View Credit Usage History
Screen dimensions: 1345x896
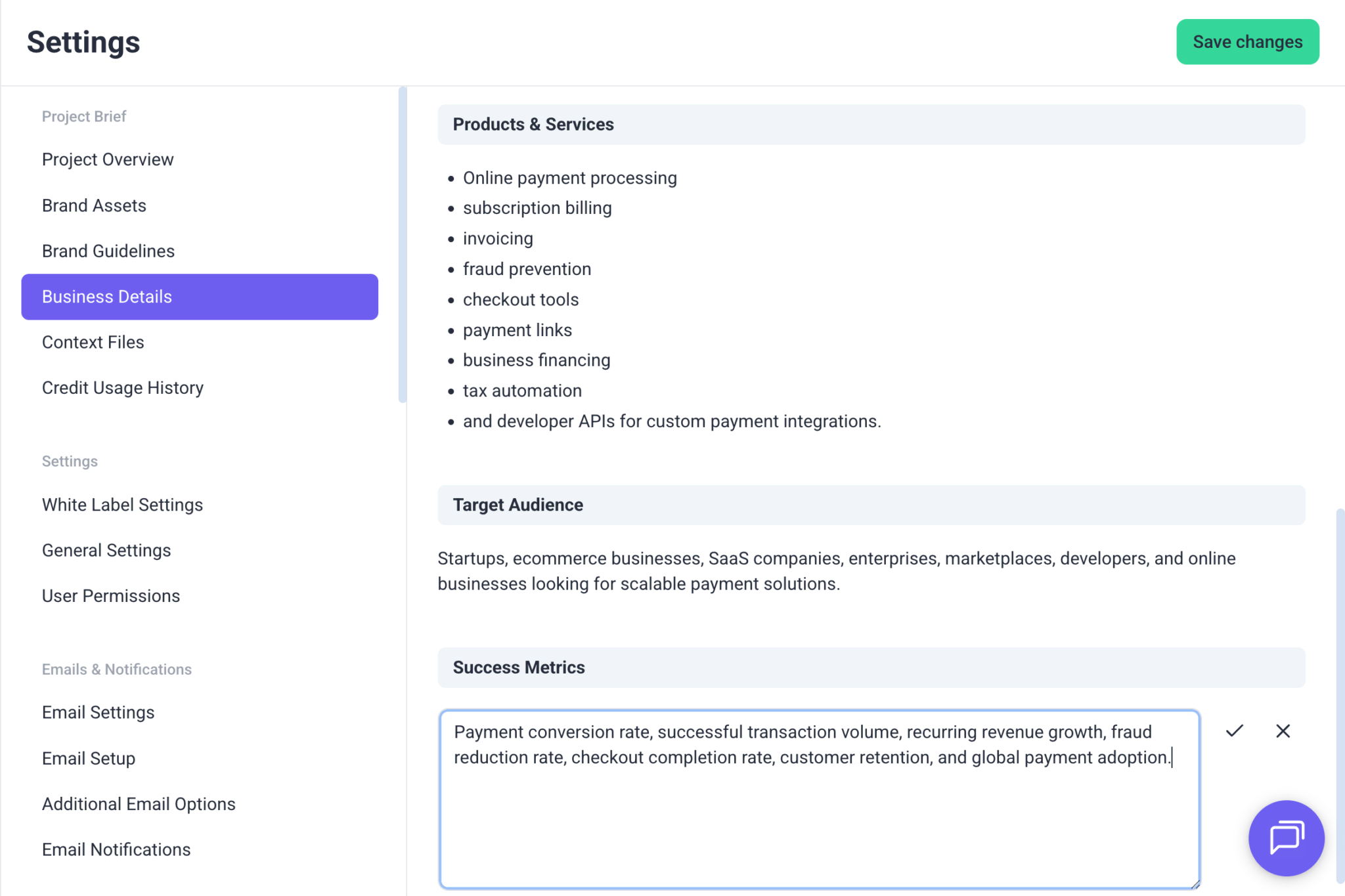pyautogui.click(x=123, y=388)
